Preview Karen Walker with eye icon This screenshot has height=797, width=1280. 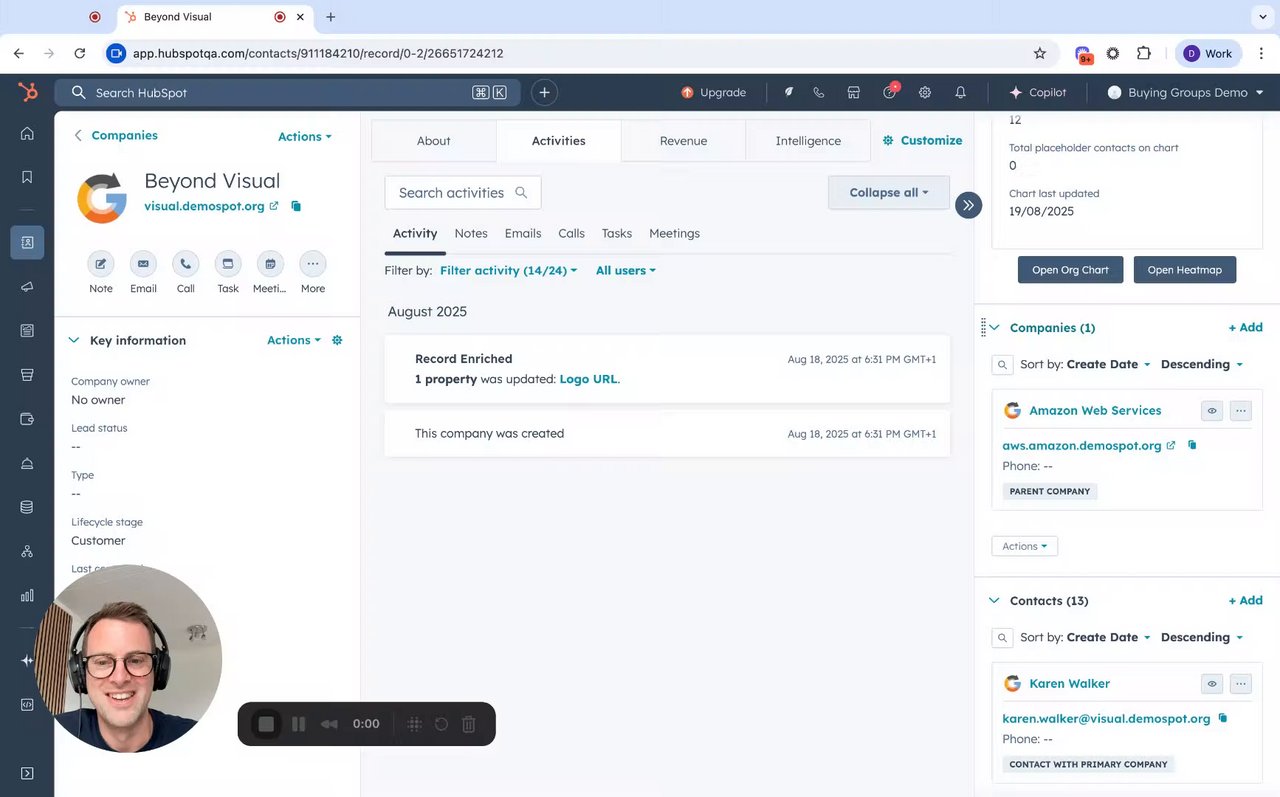tap(1212, 683)
